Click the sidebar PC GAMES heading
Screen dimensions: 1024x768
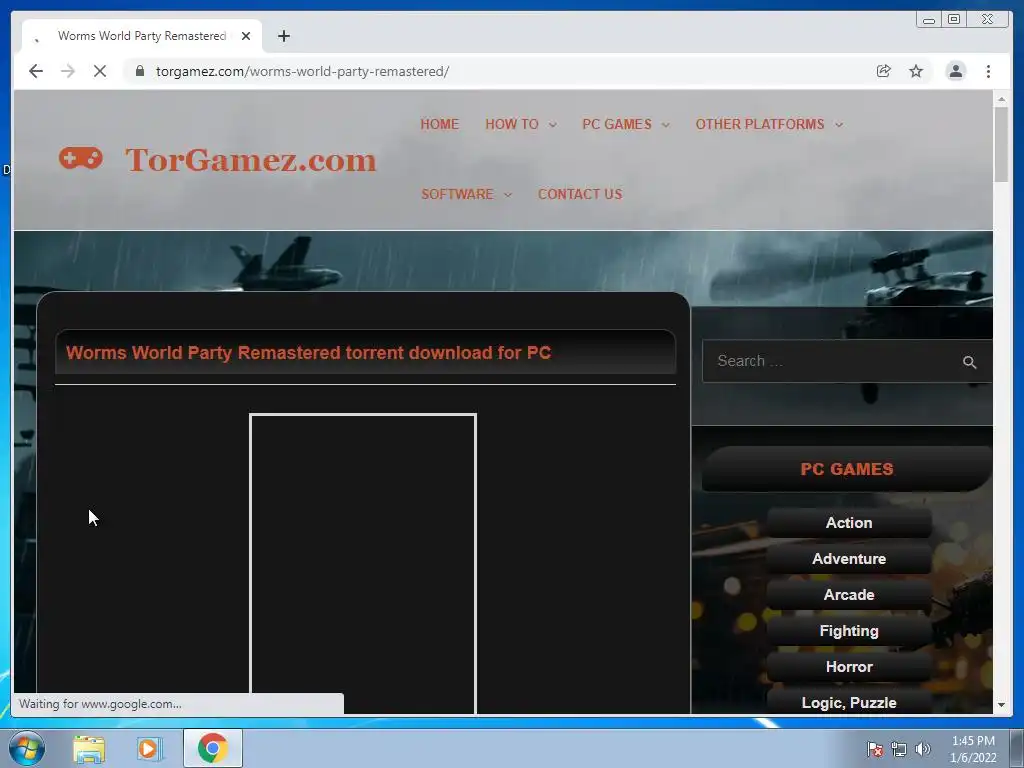[847, 469]
